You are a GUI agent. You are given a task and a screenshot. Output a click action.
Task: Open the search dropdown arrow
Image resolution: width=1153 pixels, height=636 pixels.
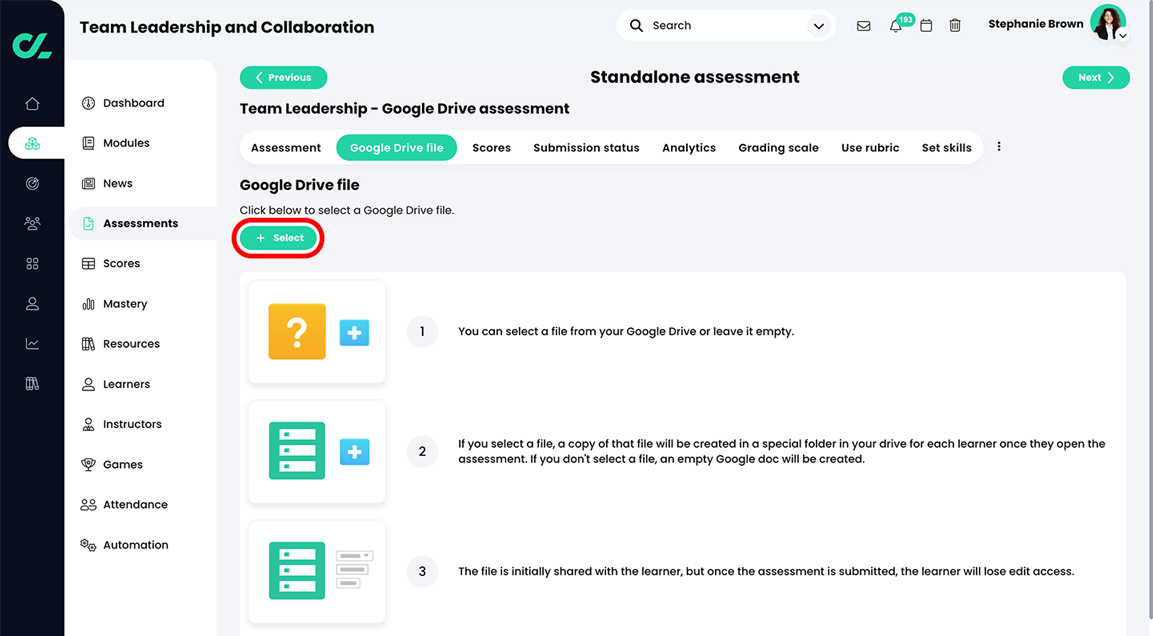(x=818, y=25)
